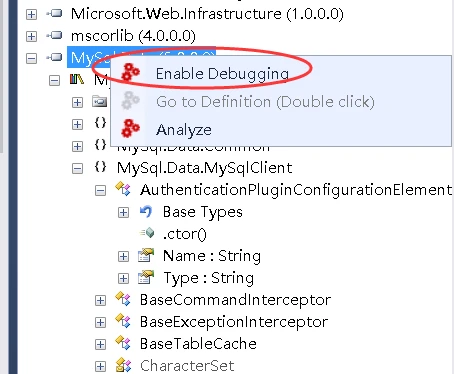
Task: Expand the Microsoft.Web.Infrastructure assembly node
Action: point(31,14)
